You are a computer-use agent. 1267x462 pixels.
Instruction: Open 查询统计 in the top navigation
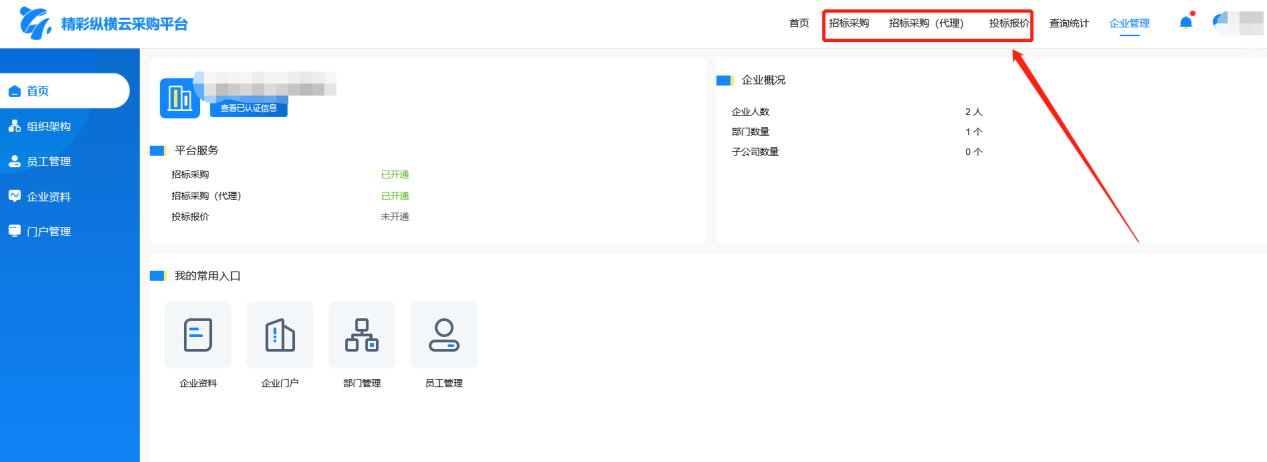1069,23
